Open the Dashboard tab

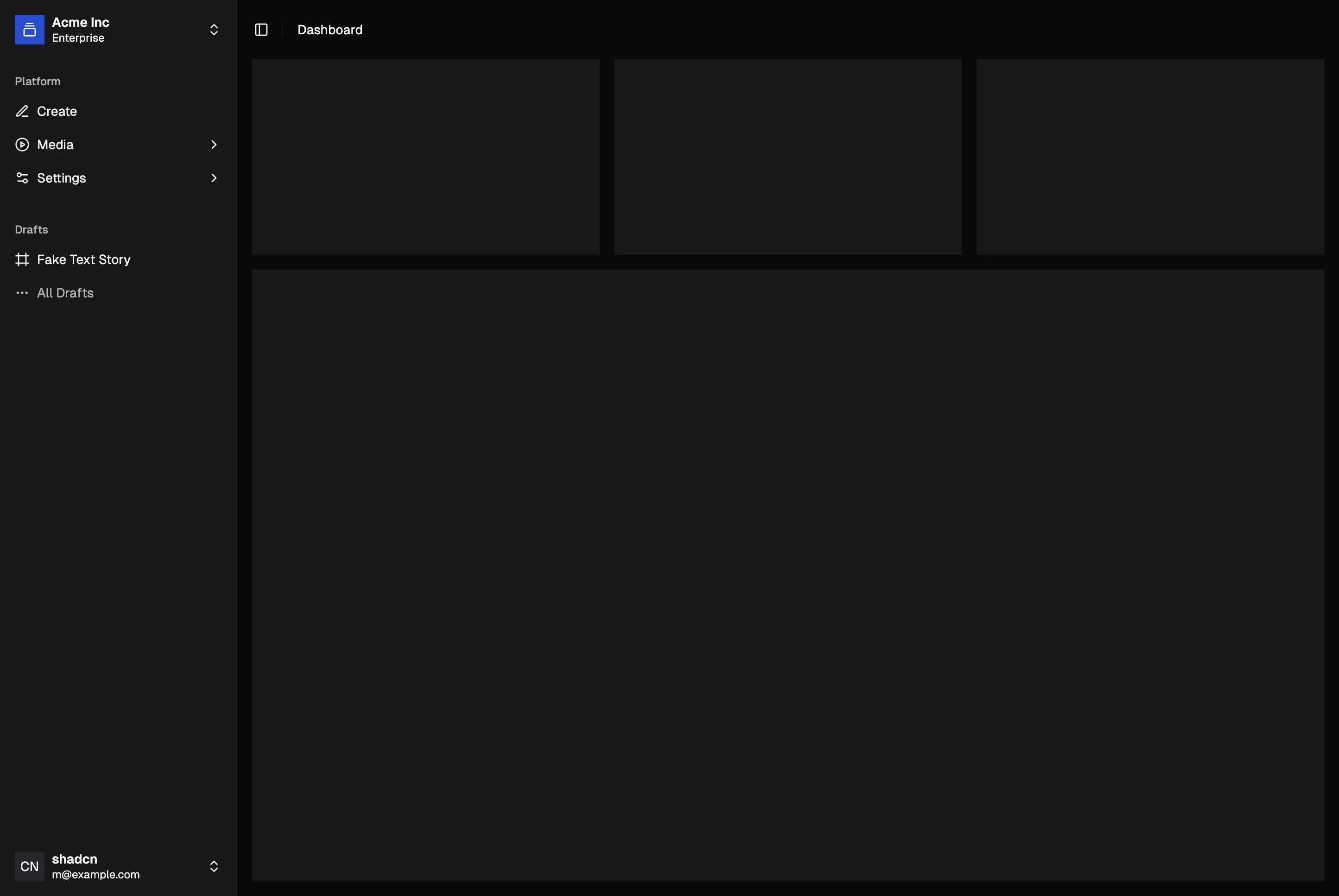point(330,29)
